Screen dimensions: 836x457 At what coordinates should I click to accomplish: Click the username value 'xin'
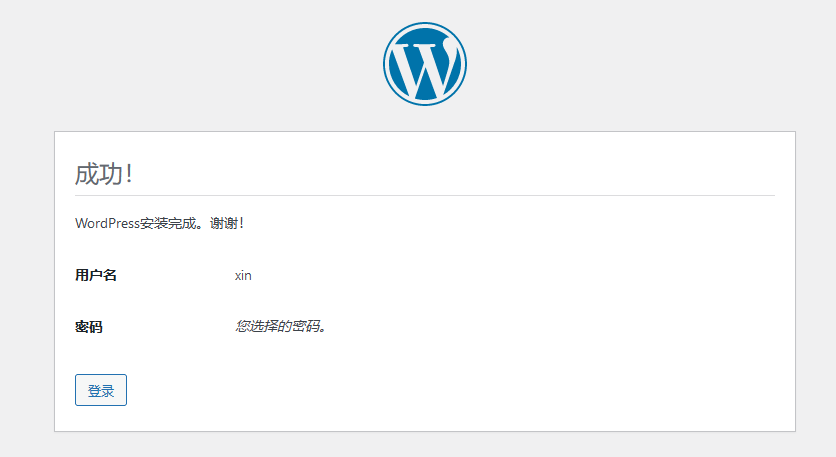(x=243, y=276)
